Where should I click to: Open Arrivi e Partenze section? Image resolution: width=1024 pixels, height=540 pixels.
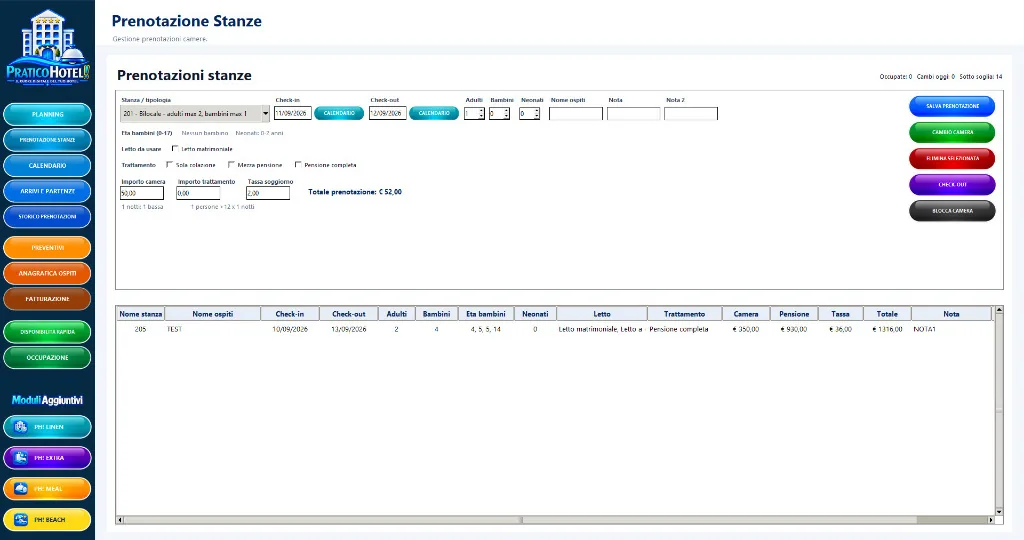tap(47, 191)
